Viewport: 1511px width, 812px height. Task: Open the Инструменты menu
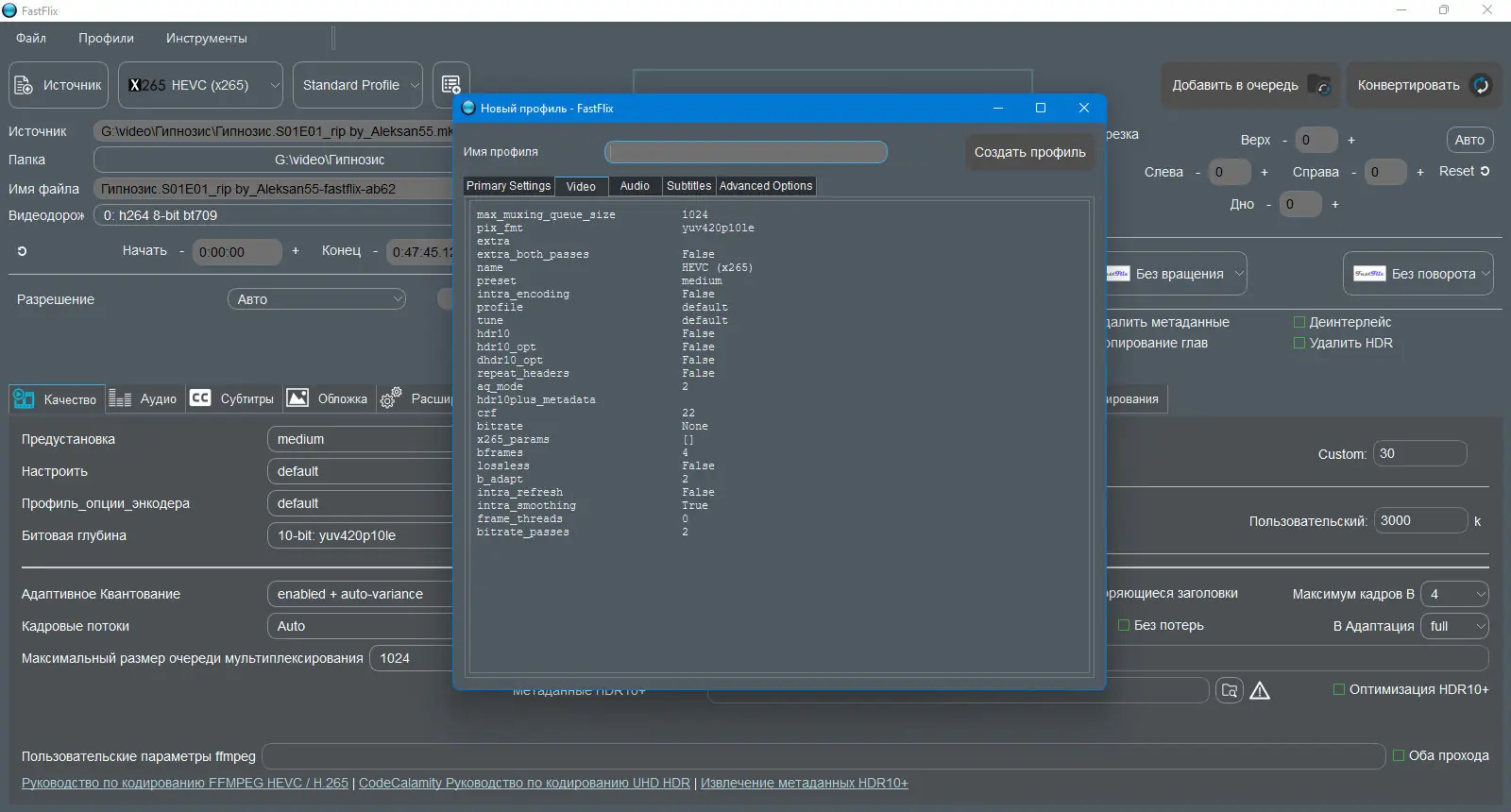pyautogui.click(x=206, y=38)
